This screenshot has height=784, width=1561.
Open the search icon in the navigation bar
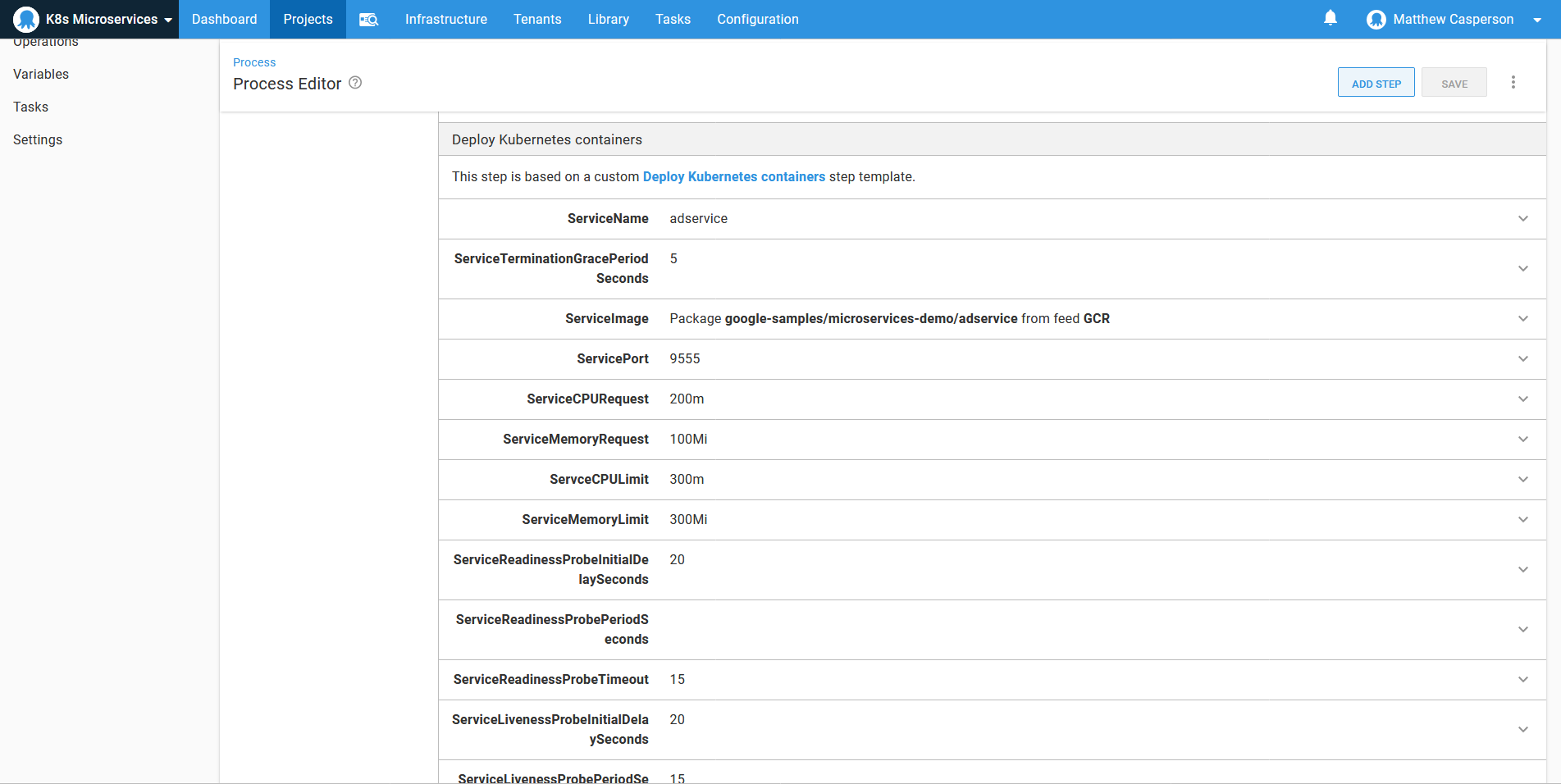coord(368,19)
